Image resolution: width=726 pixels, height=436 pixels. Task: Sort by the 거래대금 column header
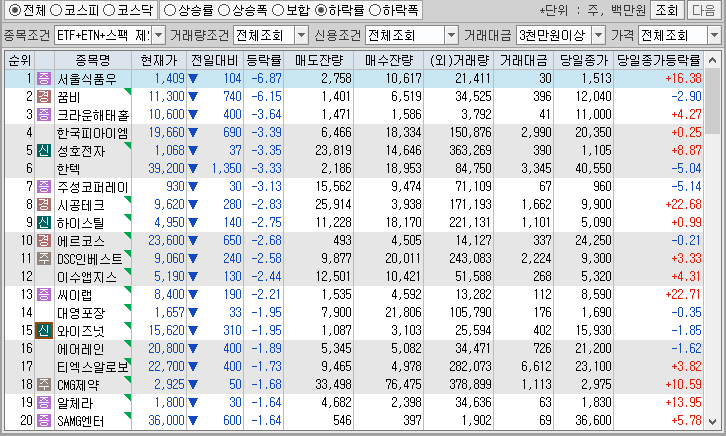(x=524, y=60)
